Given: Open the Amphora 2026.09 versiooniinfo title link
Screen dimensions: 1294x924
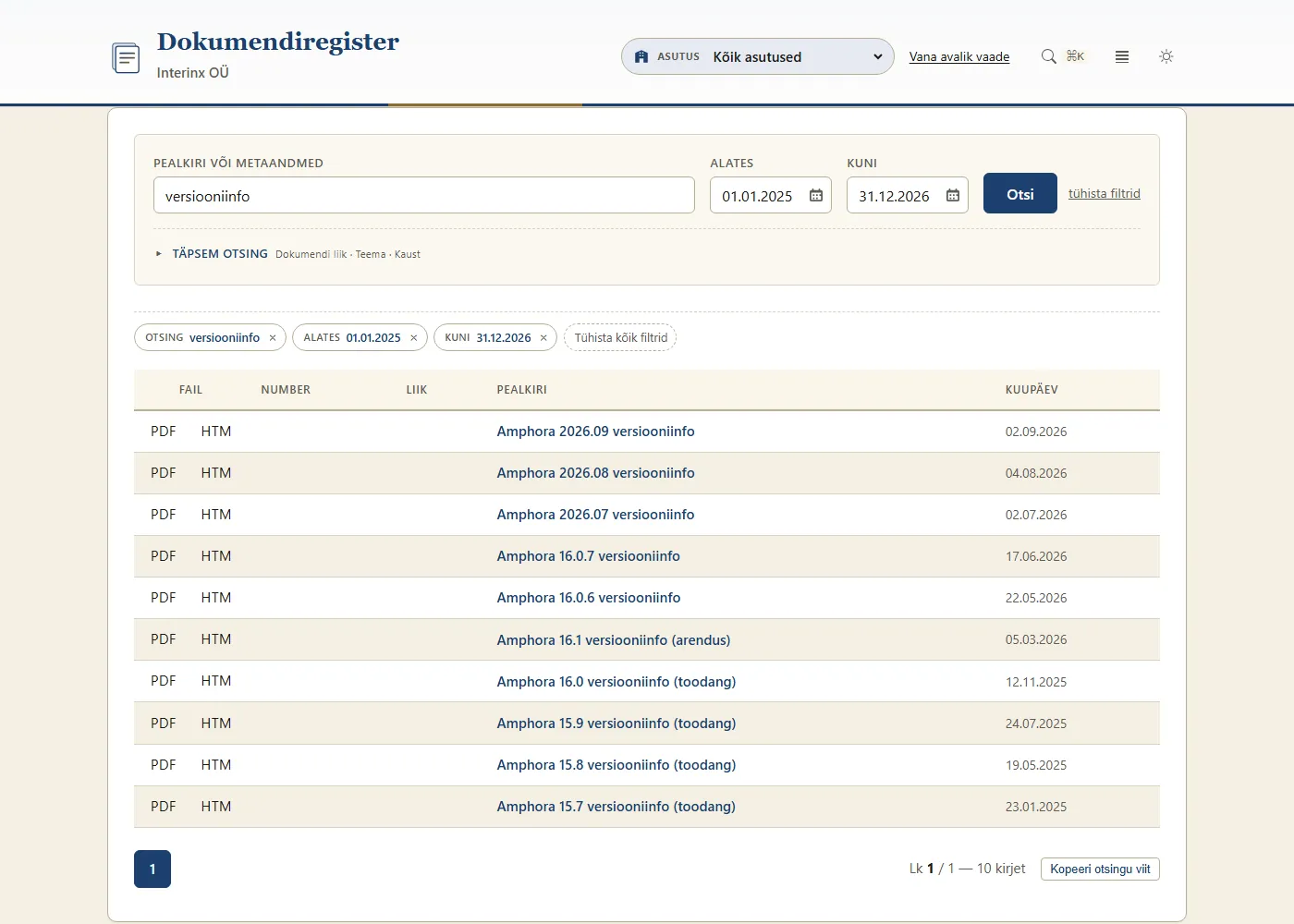Looking at the screenshot, I should pyautogui.click(x=595, y=432).
